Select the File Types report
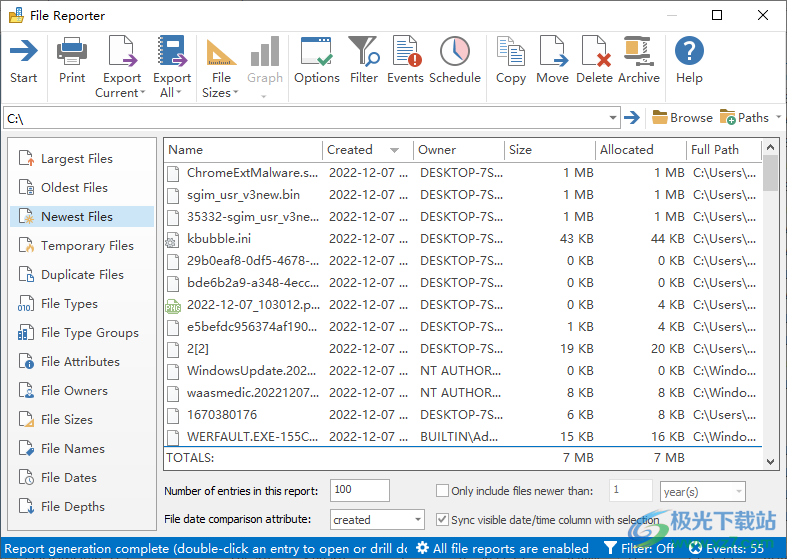 click(82, 304)
